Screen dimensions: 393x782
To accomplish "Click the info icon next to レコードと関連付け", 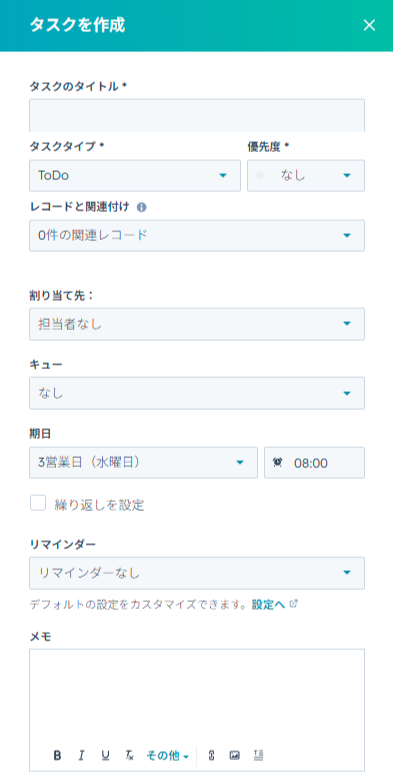I will 142,207.
